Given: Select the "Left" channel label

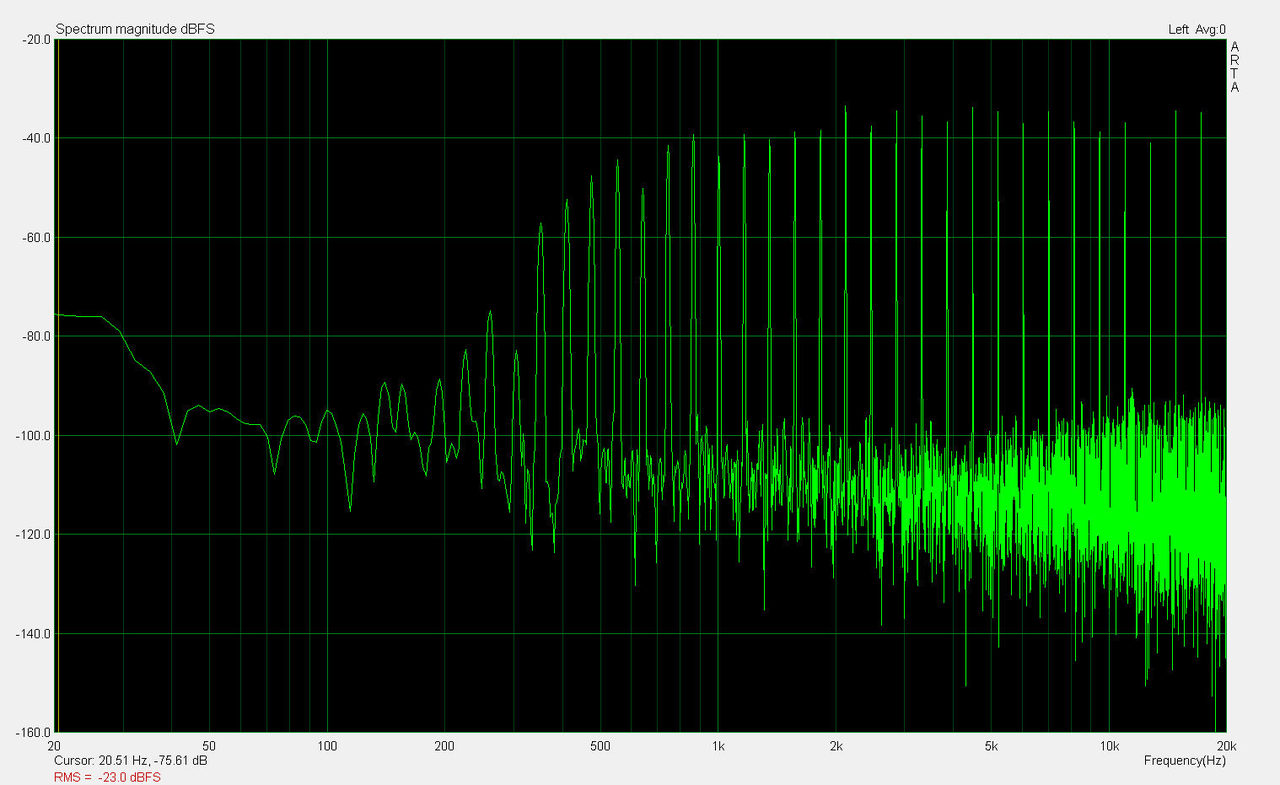Looking at the screenshot, I should 1178,29.
